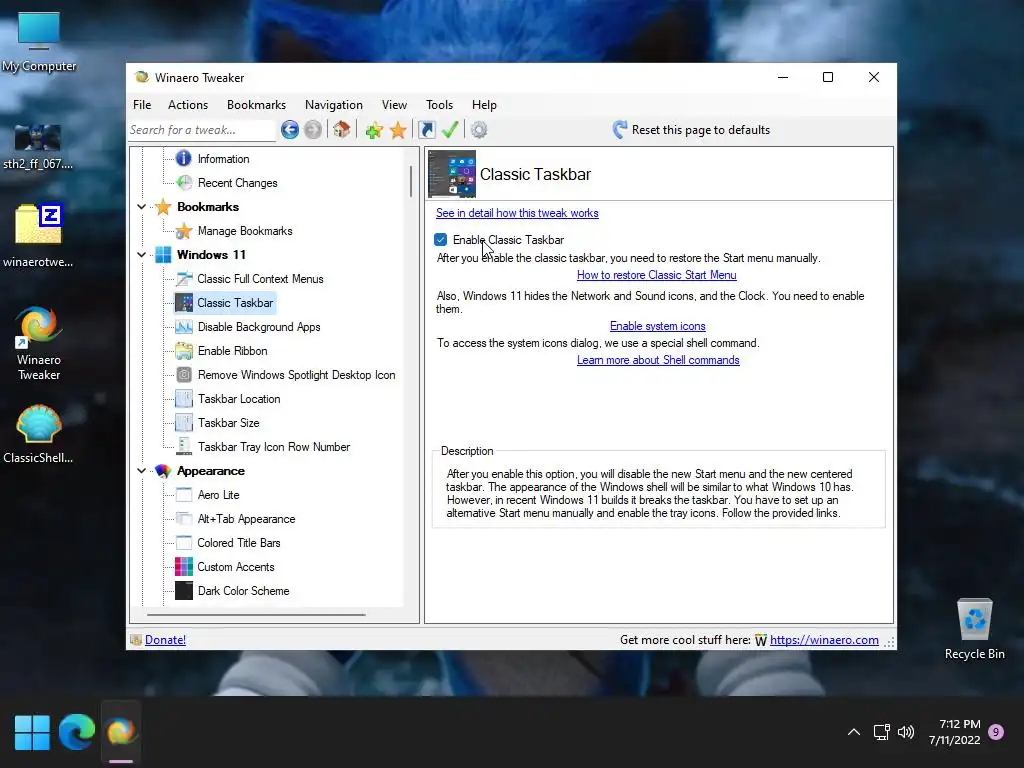Open the winaero.com website link
Viewport: 1024px width, 768px height.
click(x=824, y=640)
